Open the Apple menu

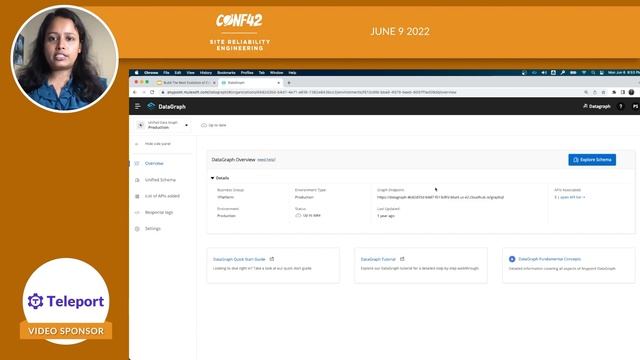point(136,73)
